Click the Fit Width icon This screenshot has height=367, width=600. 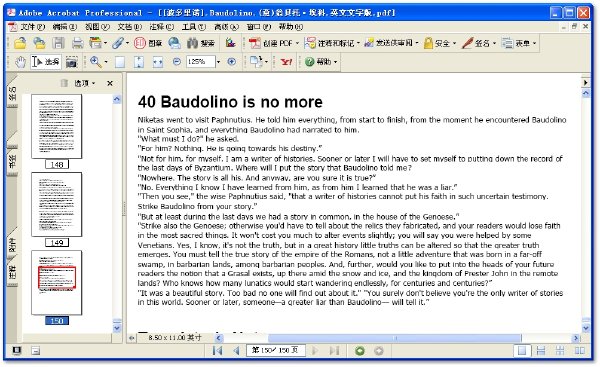pyautogui.click(x=158, y=62)
